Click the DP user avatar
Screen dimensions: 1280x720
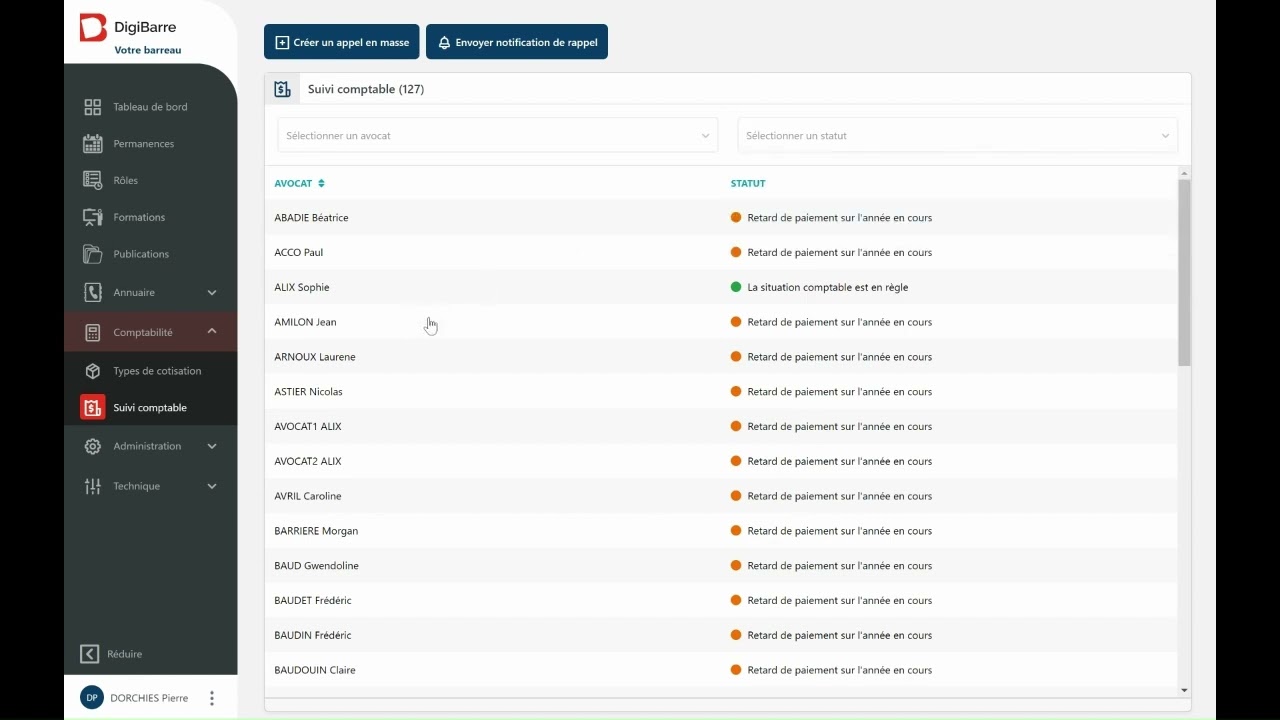[92, 698]
